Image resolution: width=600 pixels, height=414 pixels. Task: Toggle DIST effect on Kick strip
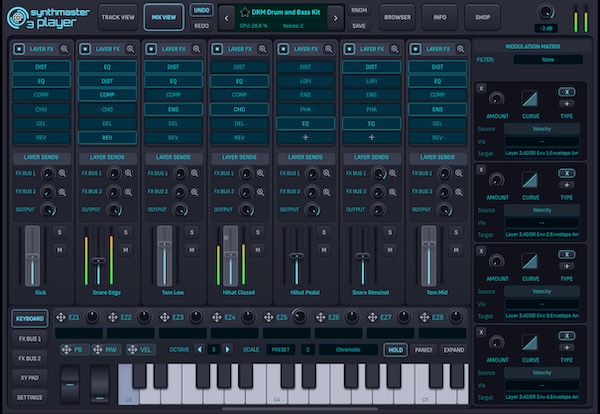[41, 67]
